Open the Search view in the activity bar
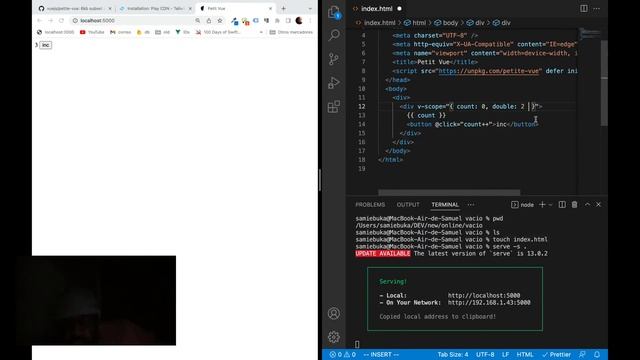640x360 pixels. 334,35
